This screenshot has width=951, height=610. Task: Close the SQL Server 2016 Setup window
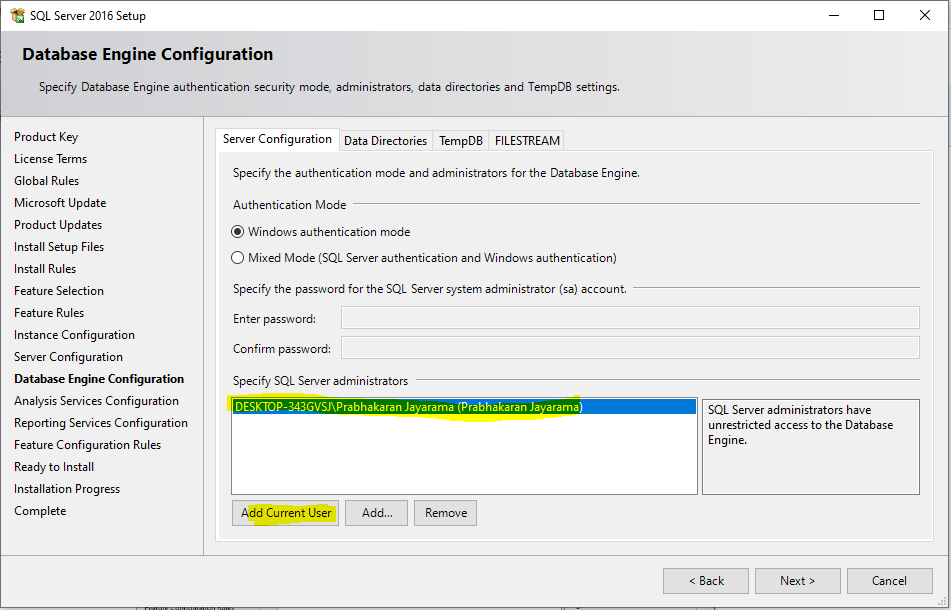(x=925, y=15)
